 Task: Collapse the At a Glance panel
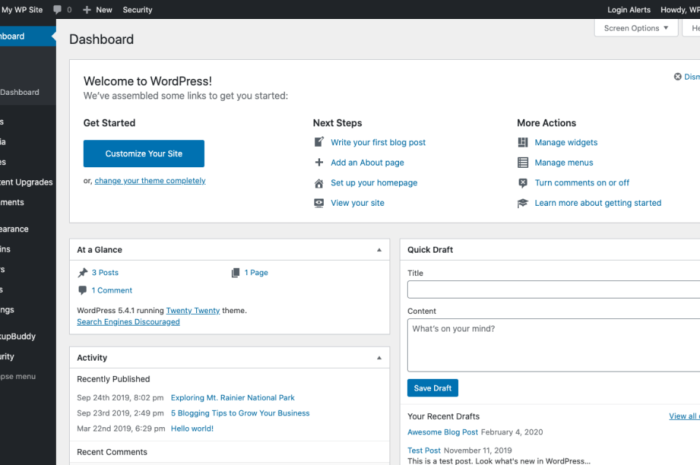379,250
